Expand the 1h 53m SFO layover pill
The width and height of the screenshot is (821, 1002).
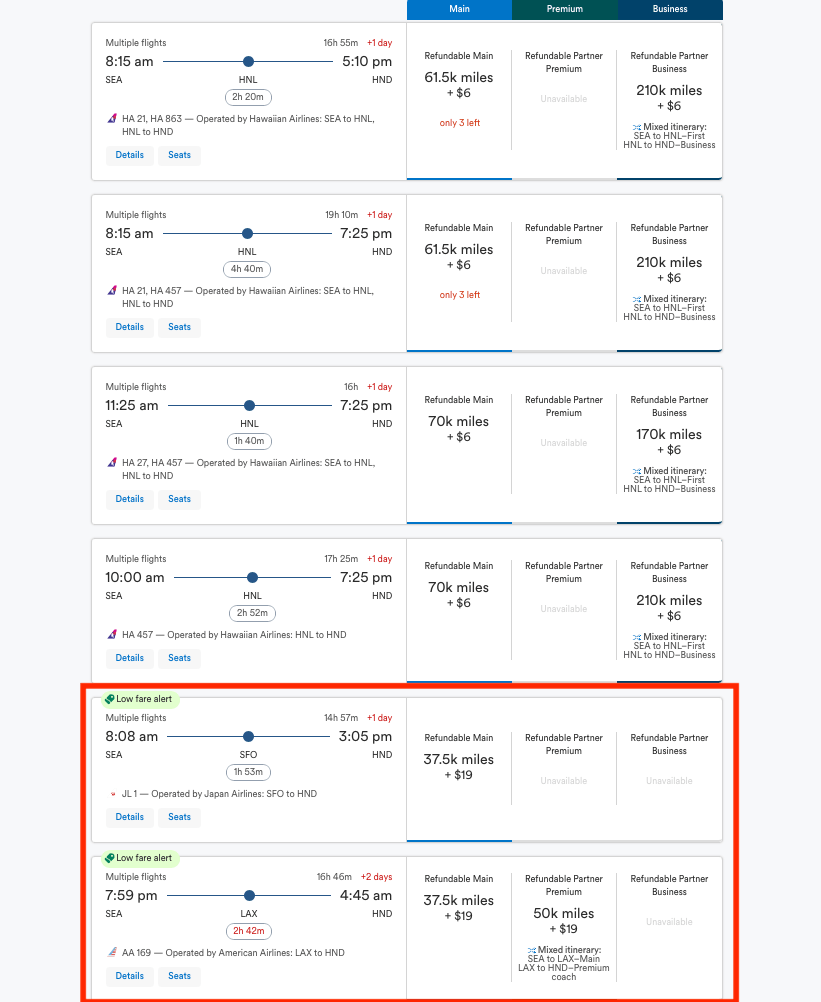point(249,772)
